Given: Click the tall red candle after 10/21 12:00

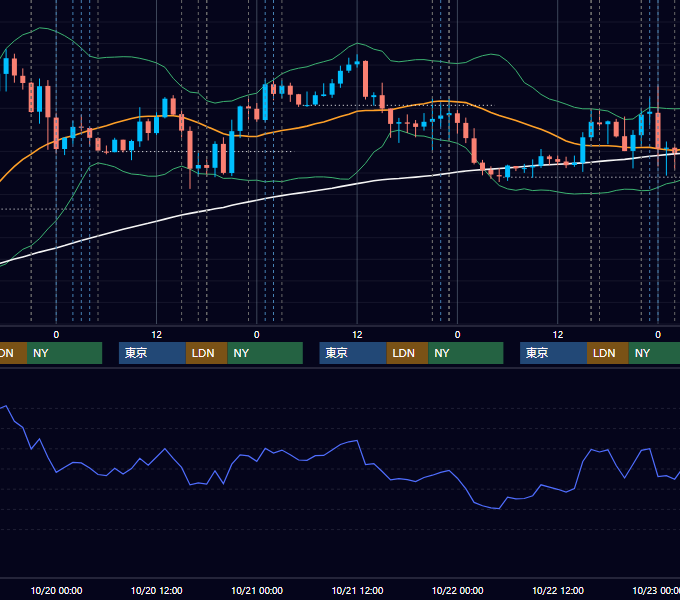Looking at the screenshot, I should click(x=366, y=79).
